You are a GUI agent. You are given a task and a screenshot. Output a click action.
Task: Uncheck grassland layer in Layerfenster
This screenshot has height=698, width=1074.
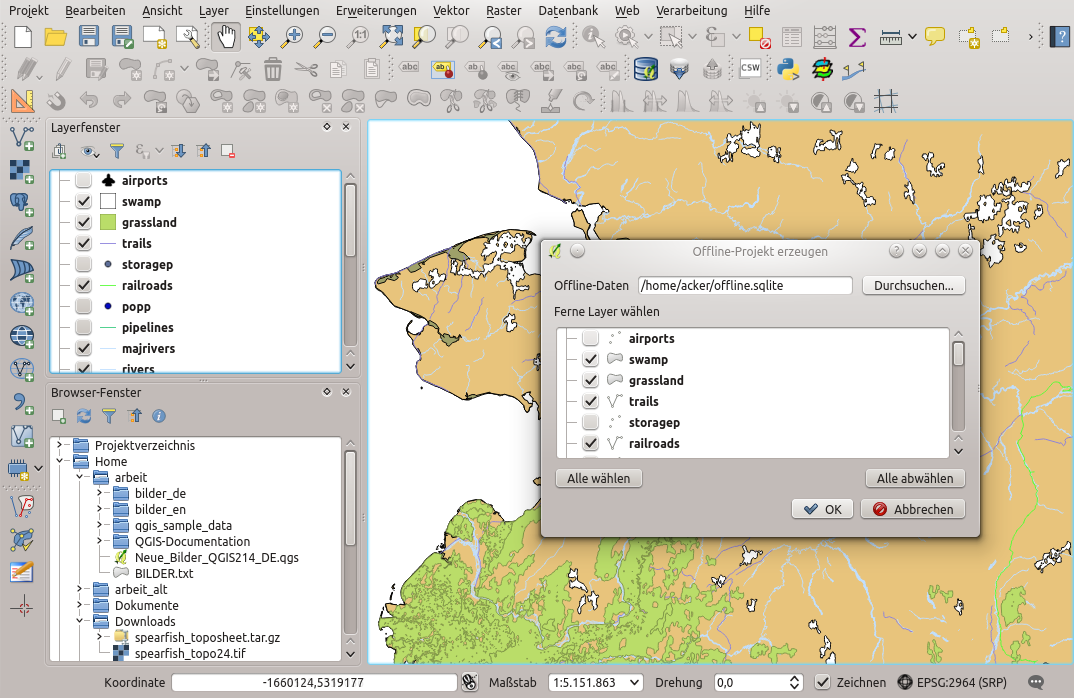[x=84, y=223]
